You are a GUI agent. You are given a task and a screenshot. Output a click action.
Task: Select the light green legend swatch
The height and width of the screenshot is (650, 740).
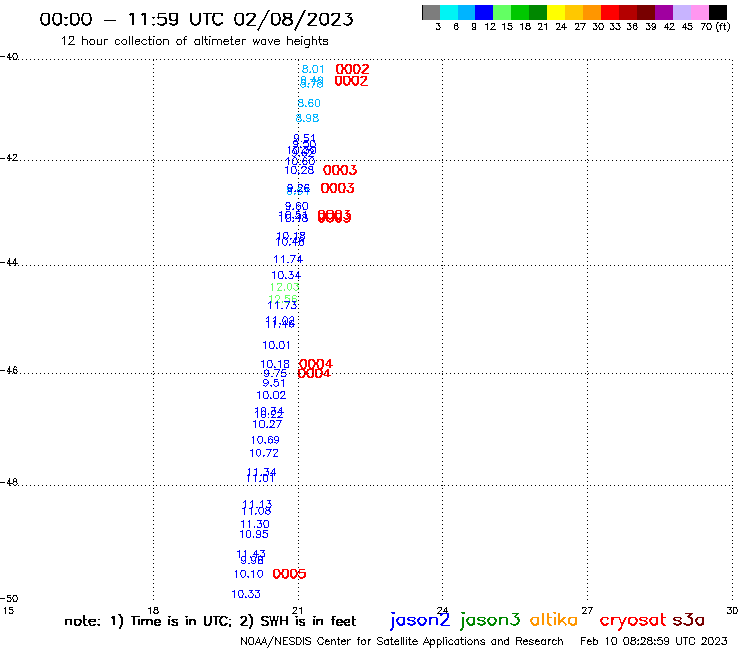(502, 12)
